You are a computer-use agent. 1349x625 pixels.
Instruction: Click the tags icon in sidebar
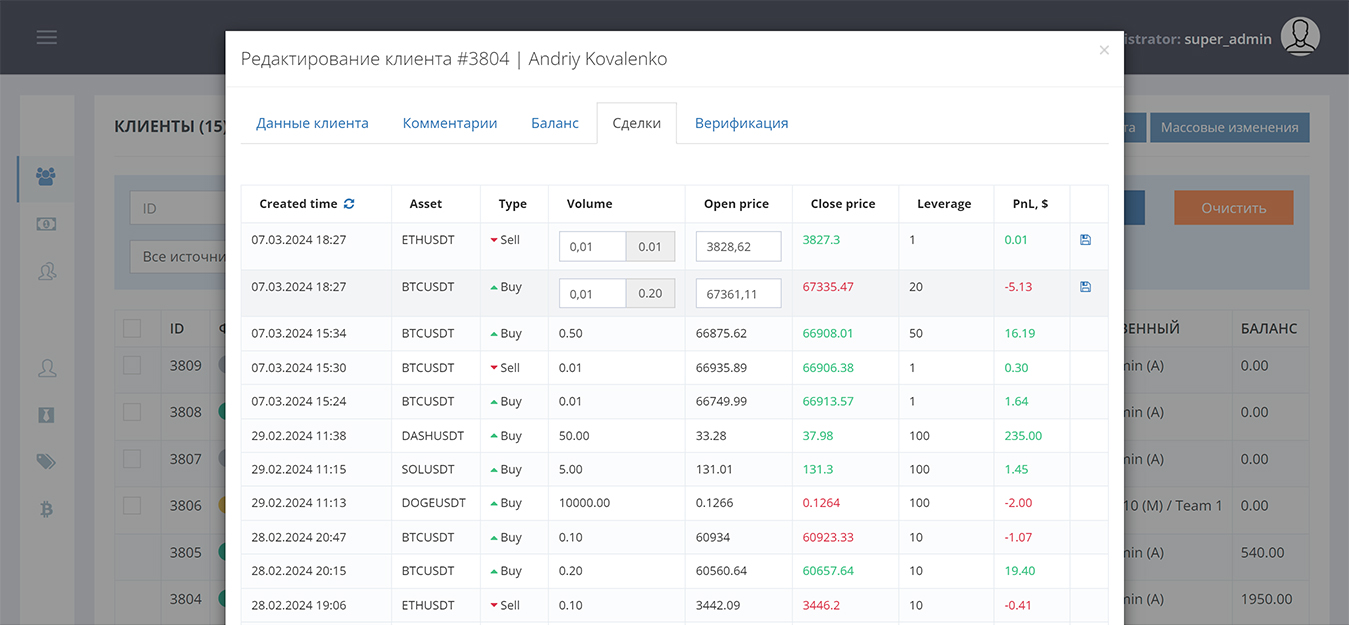(46, 461)
